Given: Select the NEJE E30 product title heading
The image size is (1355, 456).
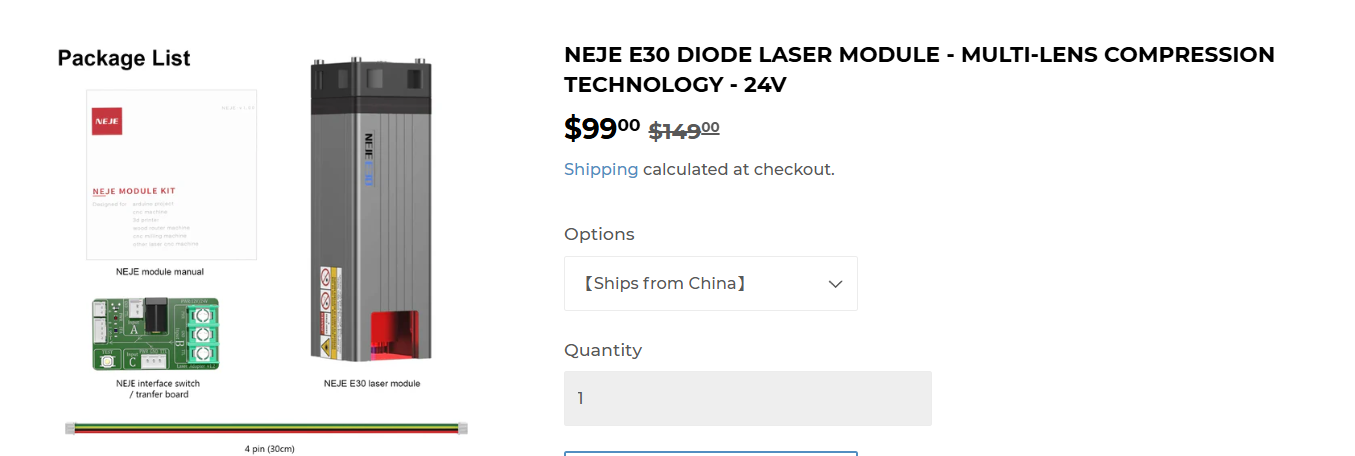Looking at the screenshot, I should 918,69.
